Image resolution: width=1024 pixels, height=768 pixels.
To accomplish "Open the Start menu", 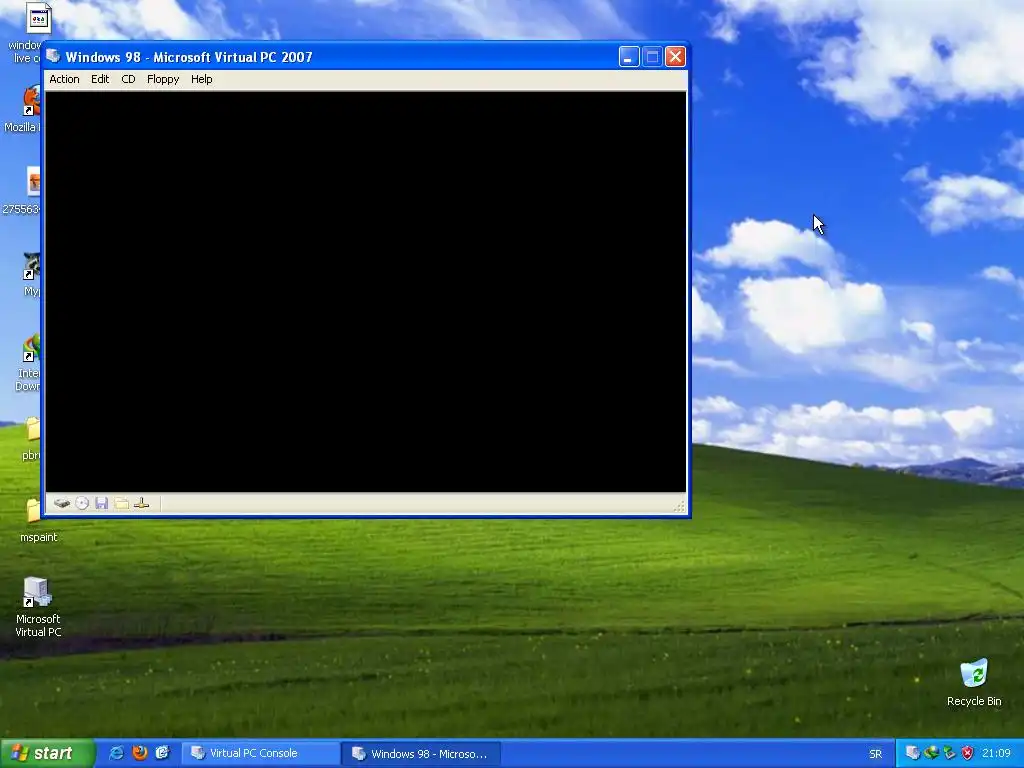I will point(47,753).
